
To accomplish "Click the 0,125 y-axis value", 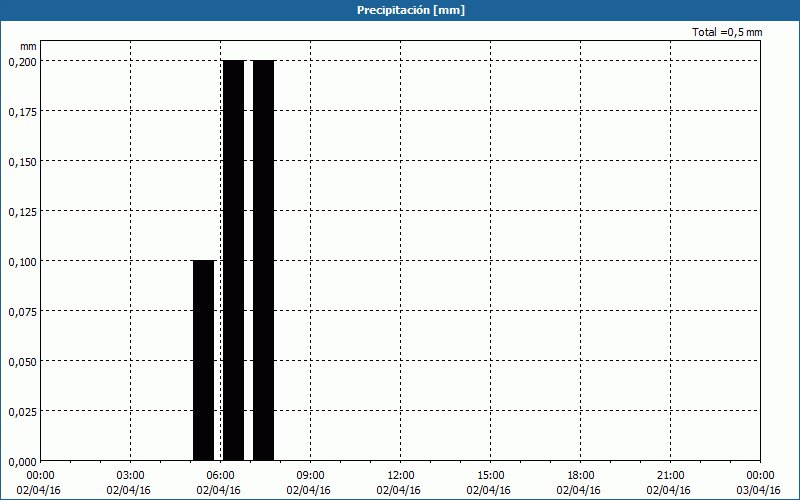I will point(22,212).
